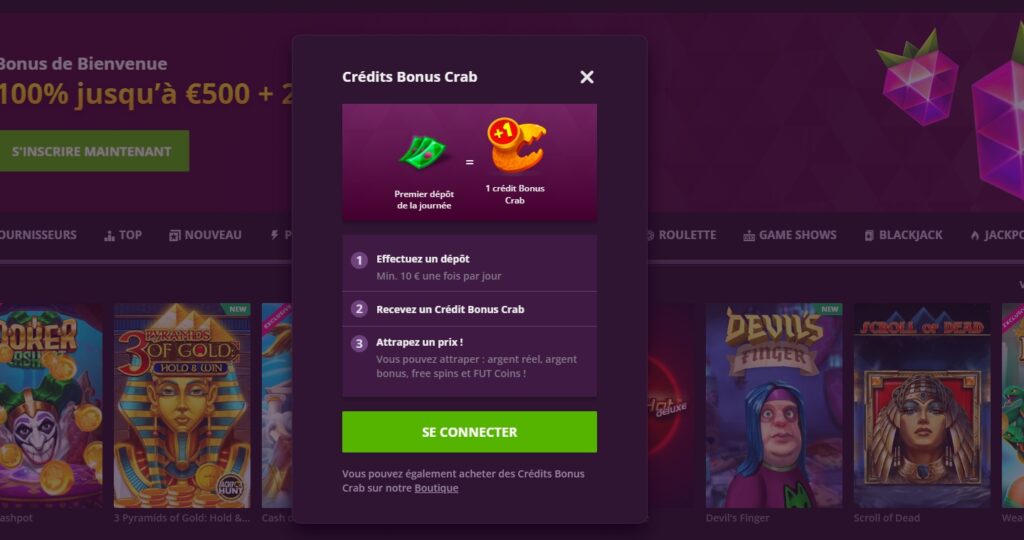This screenshot has height=540, width=1024.
Task: Close the Crédits Bonus Crab dialog
Action: pos(586,77)
